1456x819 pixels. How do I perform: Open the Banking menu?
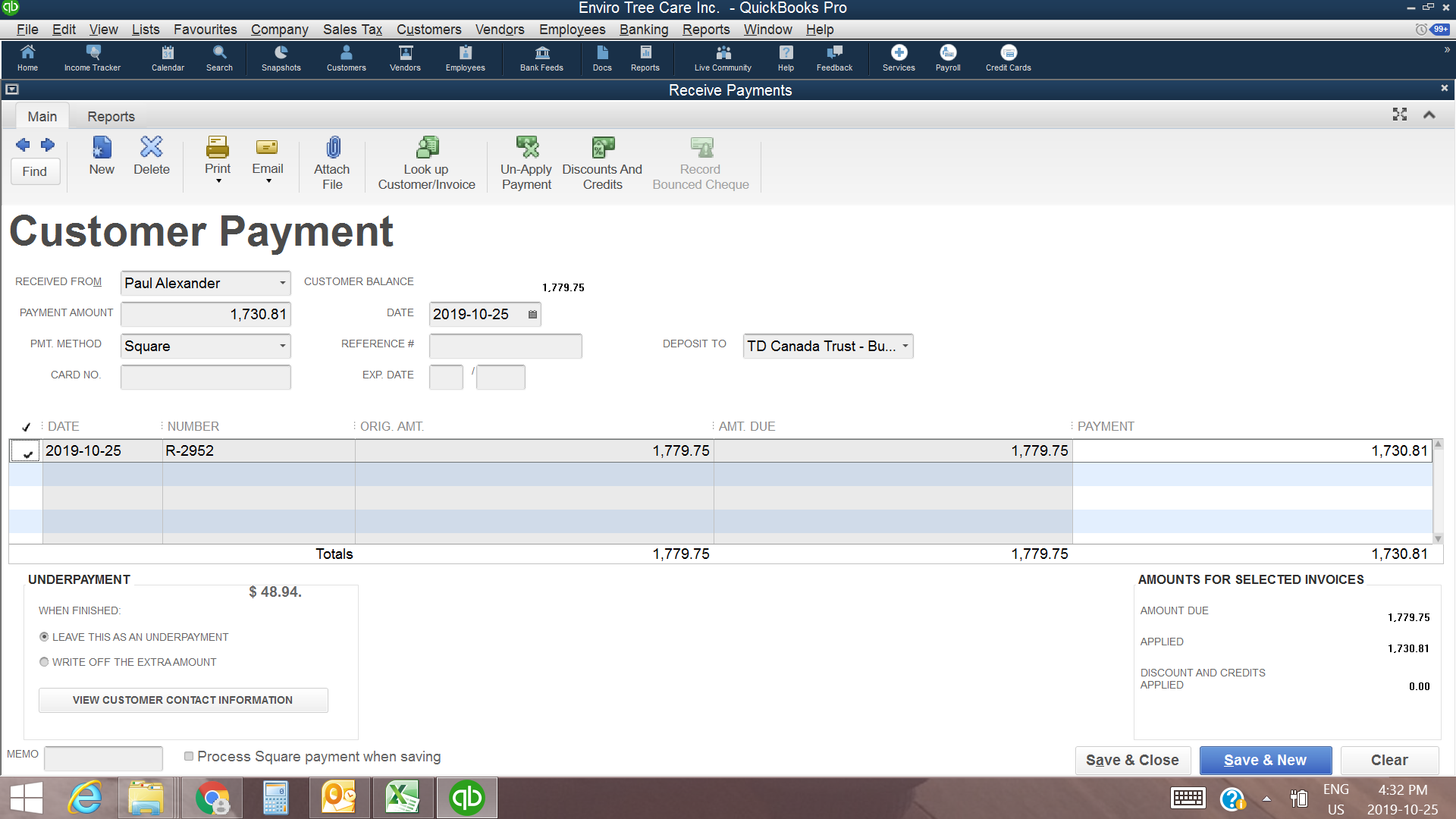[x=643, y=30]
